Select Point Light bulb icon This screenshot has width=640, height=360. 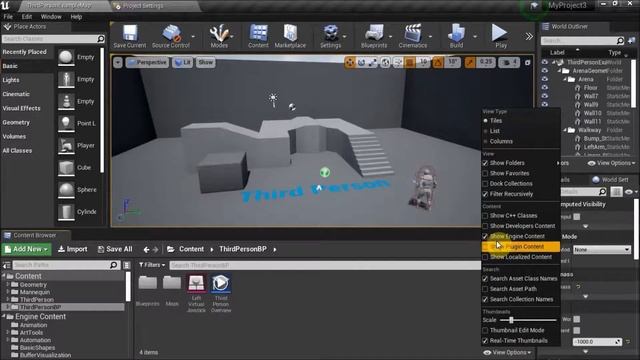[x=66, y=123]
